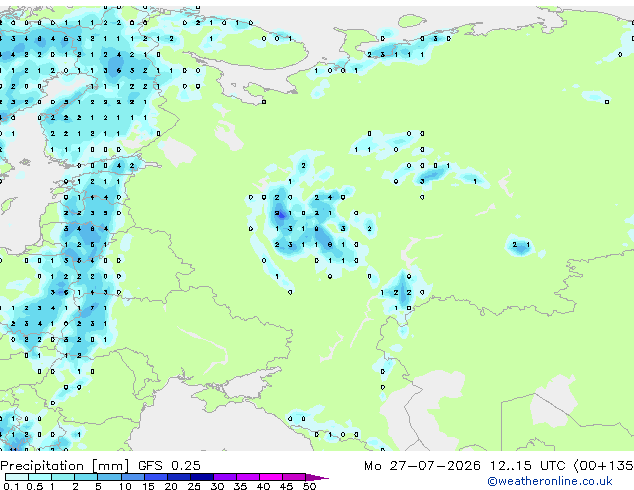Screen dimensions: 634x490
Task: Select legend swatch between 35 and 40
Action: click(248, 477)
